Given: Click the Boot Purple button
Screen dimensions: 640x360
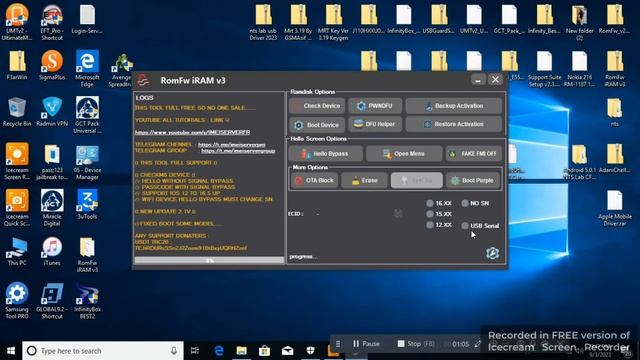Looking at the screenshot, I should coord(473,180).
